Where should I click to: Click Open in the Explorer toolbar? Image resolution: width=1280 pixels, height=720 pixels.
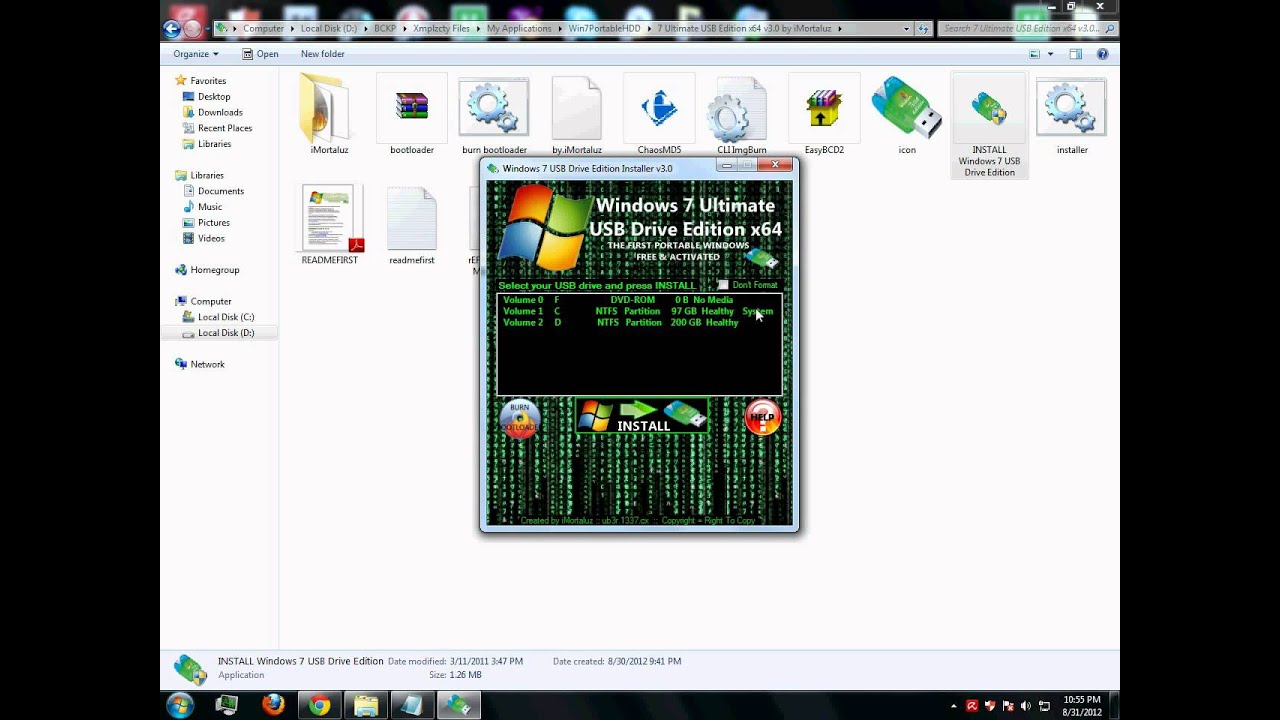260,54
